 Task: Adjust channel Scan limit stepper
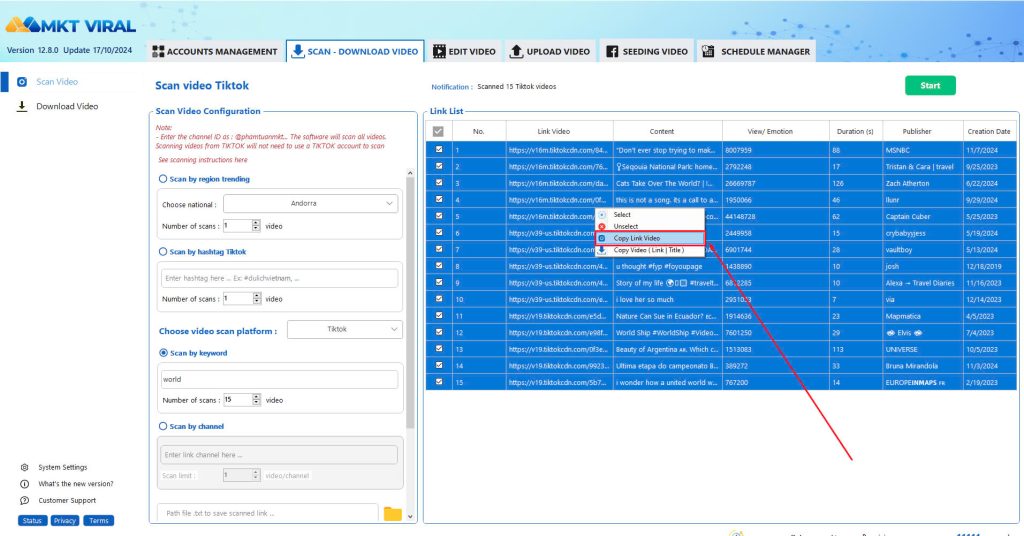(256, 475)
